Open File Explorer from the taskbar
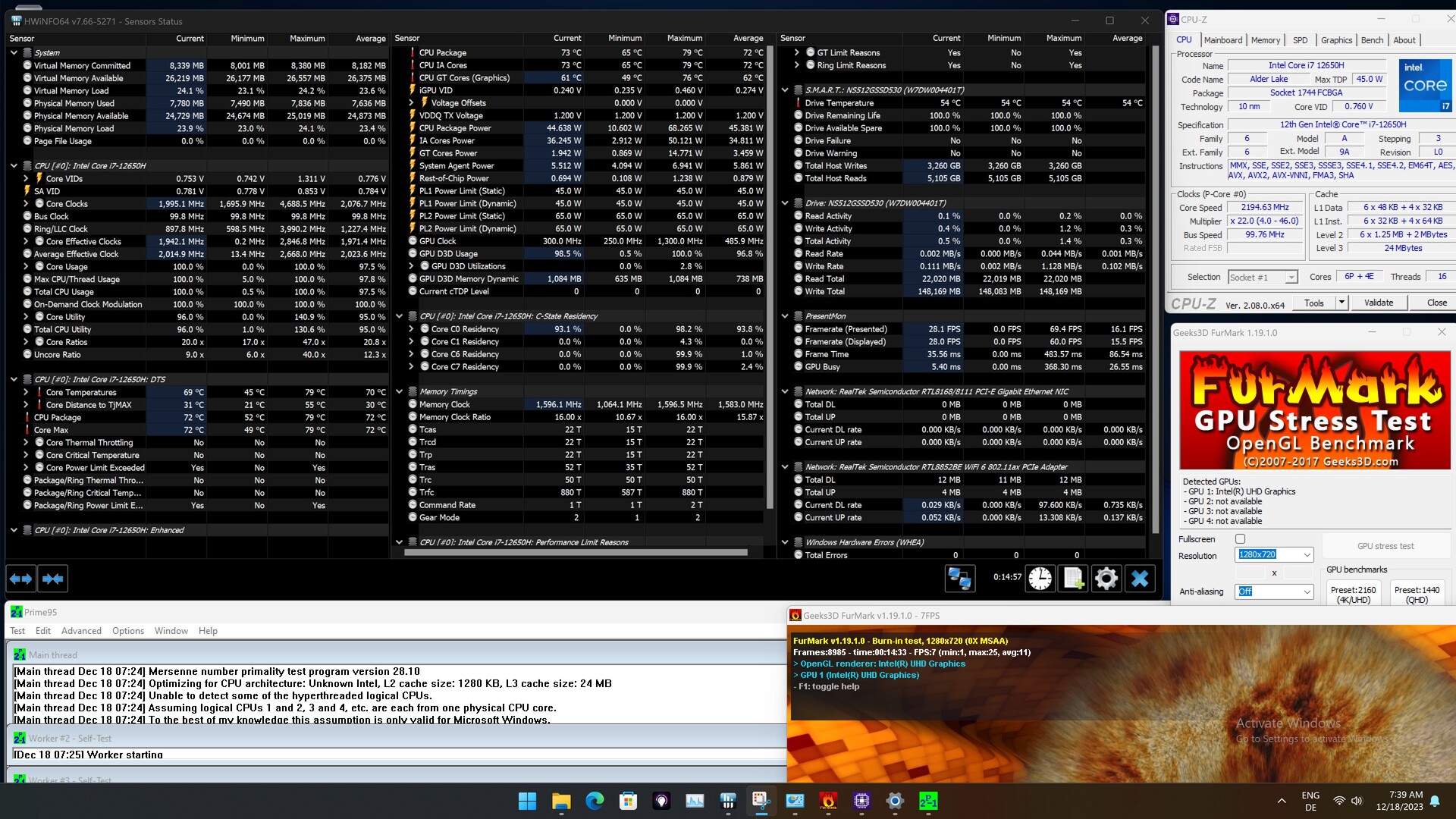The image size is (1456, 819). coord(561,801)
